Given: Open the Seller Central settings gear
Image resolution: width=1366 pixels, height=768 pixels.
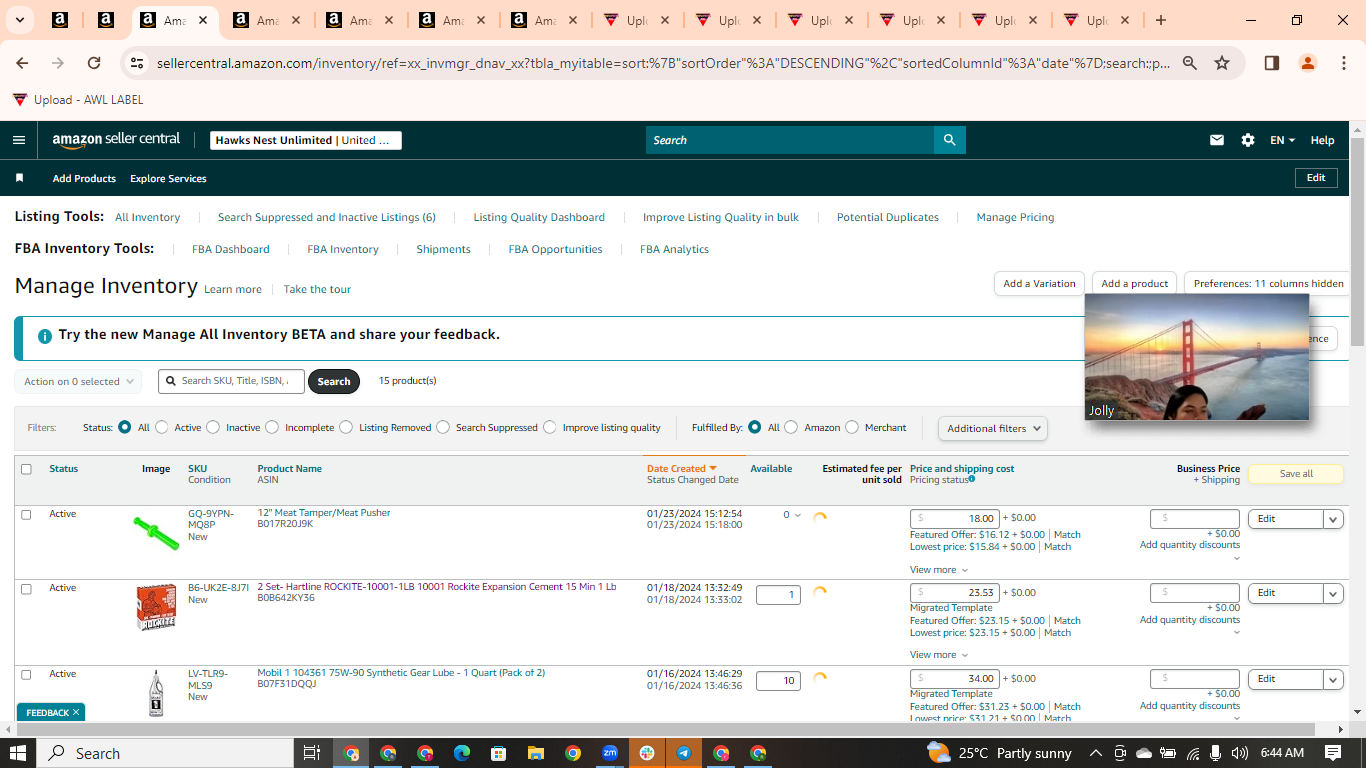Looking at the screenshot, I should click(1248, 140).
